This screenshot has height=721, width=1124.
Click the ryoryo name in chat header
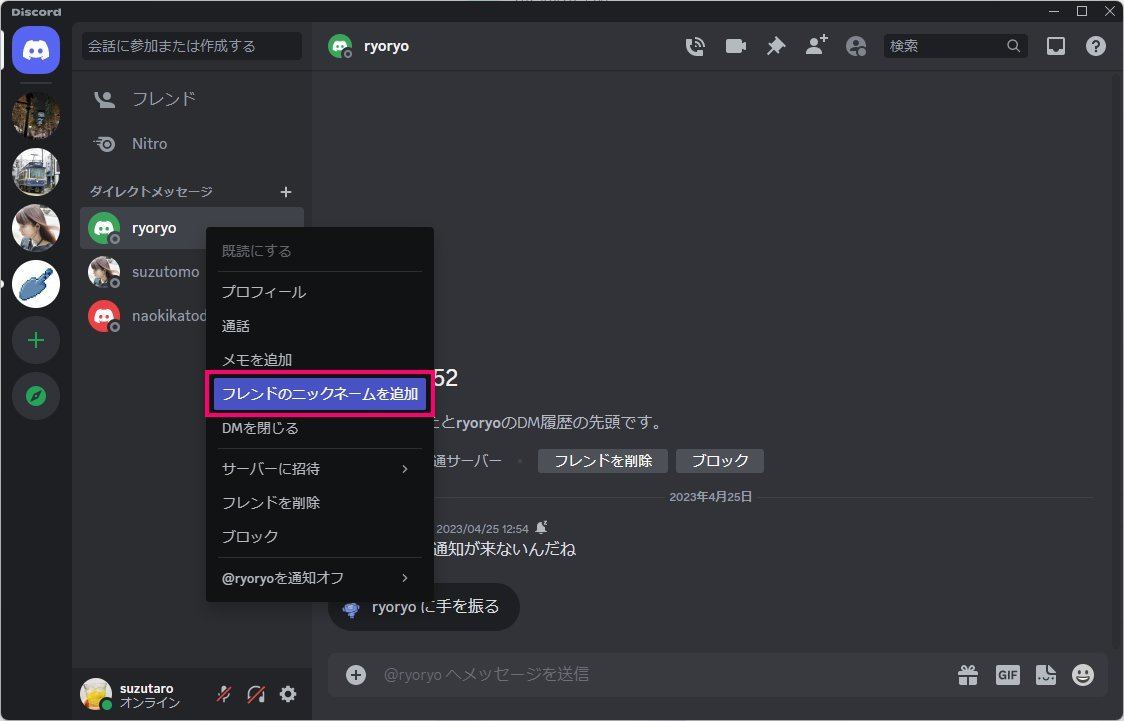tap(386, 47)
